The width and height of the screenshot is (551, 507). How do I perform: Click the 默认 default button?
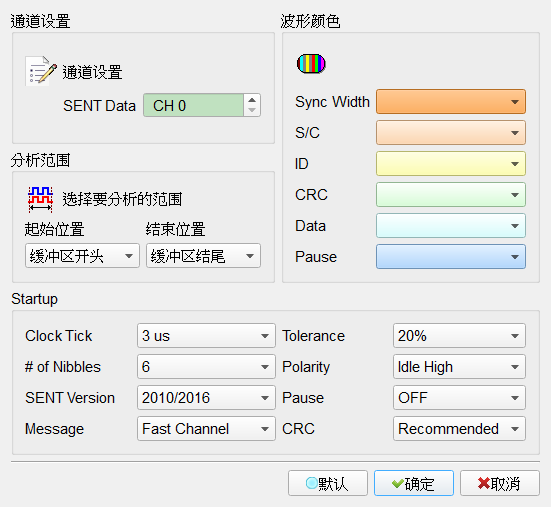pos(328,483)
